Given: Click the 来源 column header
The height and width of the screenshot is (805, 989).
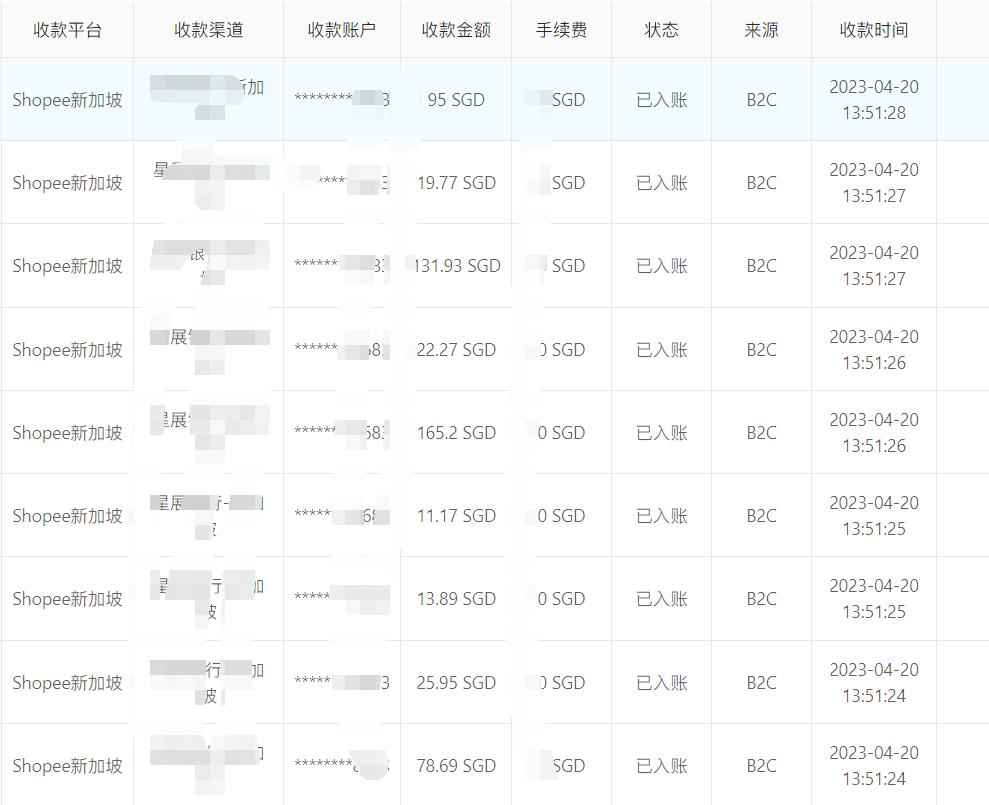Looking at the screenshot, I should [760, 30].
